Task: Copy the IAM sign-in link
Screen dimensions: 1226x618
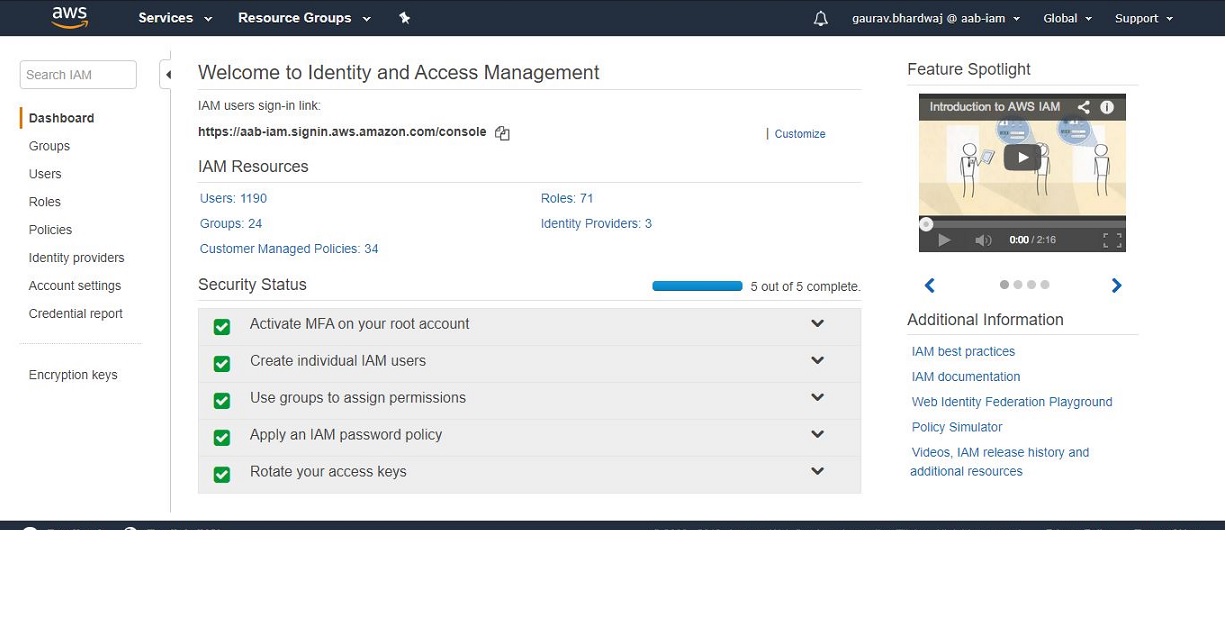Action: [502, 133]
